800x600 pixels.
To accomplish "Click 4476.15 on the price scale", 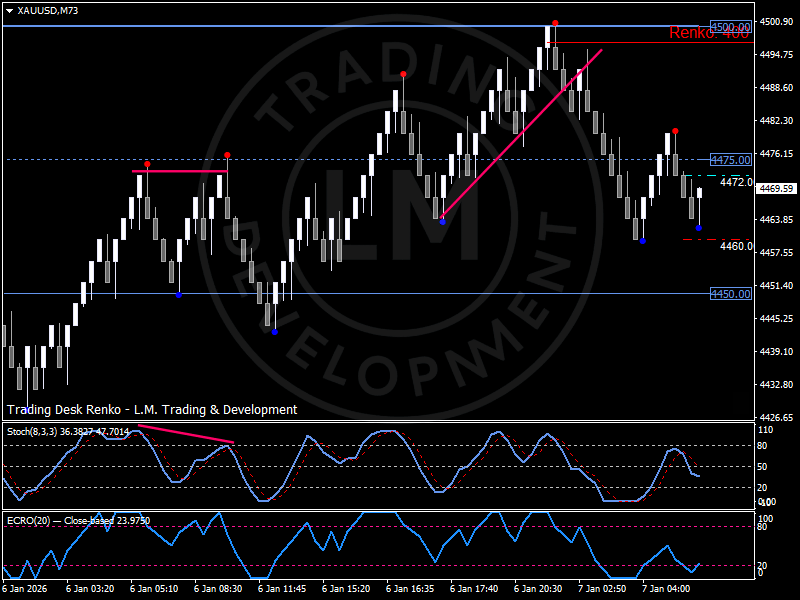I will click(x=777, y=154).
